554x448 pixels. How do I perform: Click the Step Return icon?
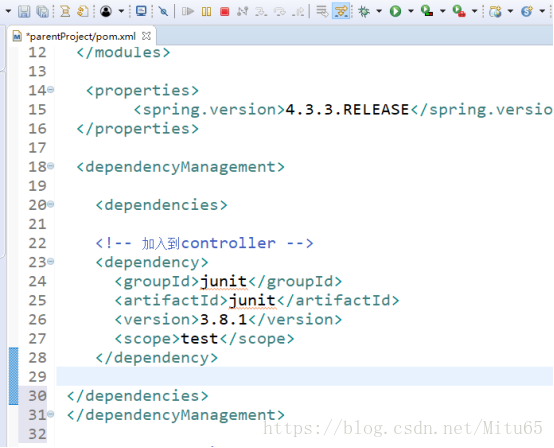tap(298, 11)
